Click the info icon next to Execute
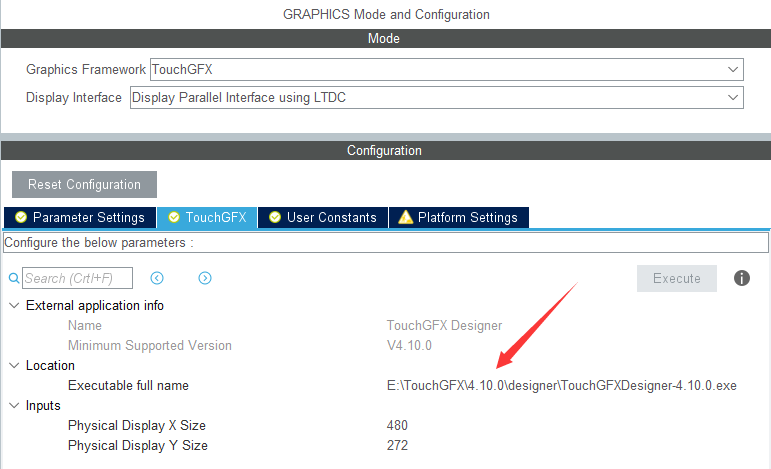This screenshot has width=771, height=469. tap(741, 278)
